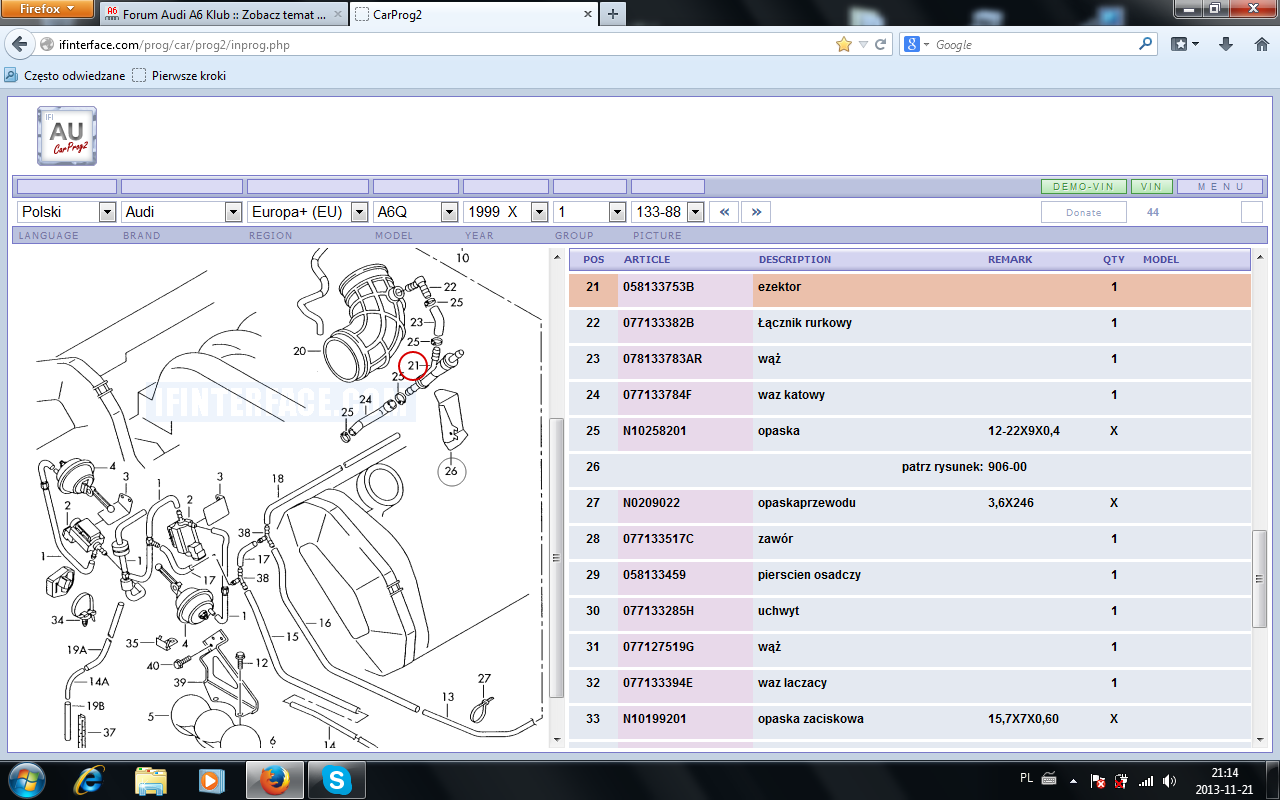Select row 27 opaskaprzewodu
The image size is (1280, 800).
[910, 504]
